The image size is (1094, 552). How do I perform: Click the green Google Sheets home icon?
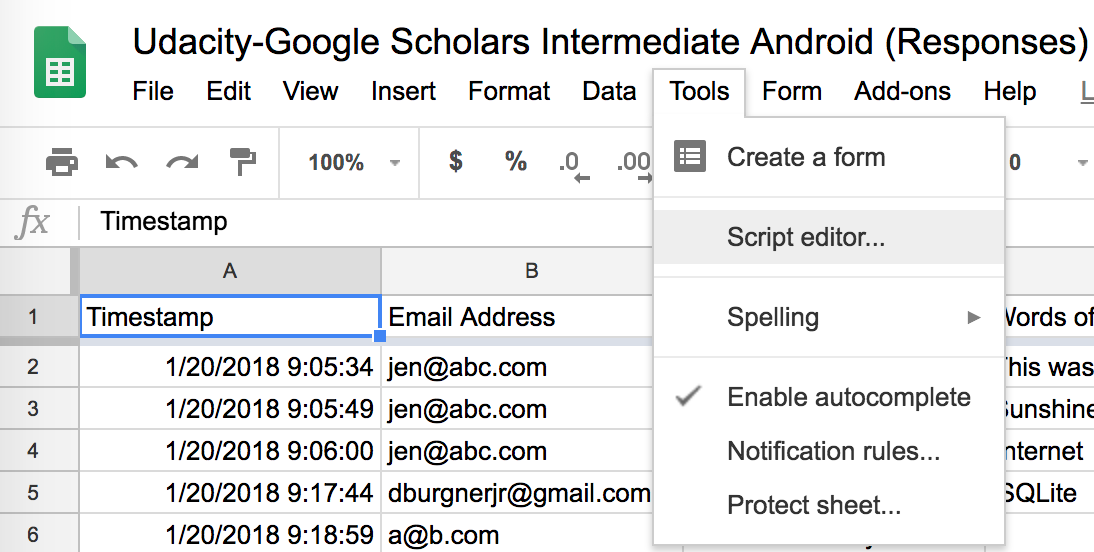(x=59, y=62)
